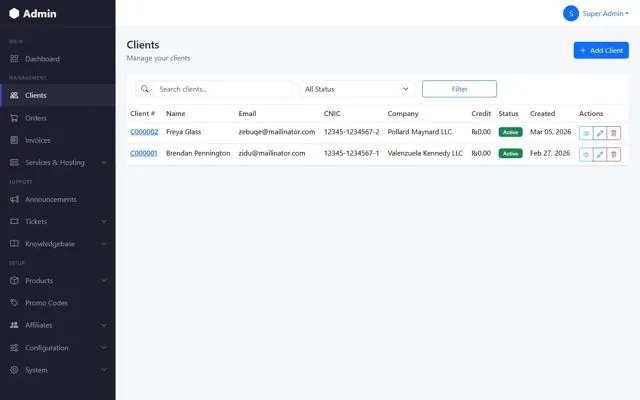Image resolution: width=640 pixels, height=400 pixels.
Task: Click the Orders cart icon
Action: pyautogui.click(x=14, y=118)
